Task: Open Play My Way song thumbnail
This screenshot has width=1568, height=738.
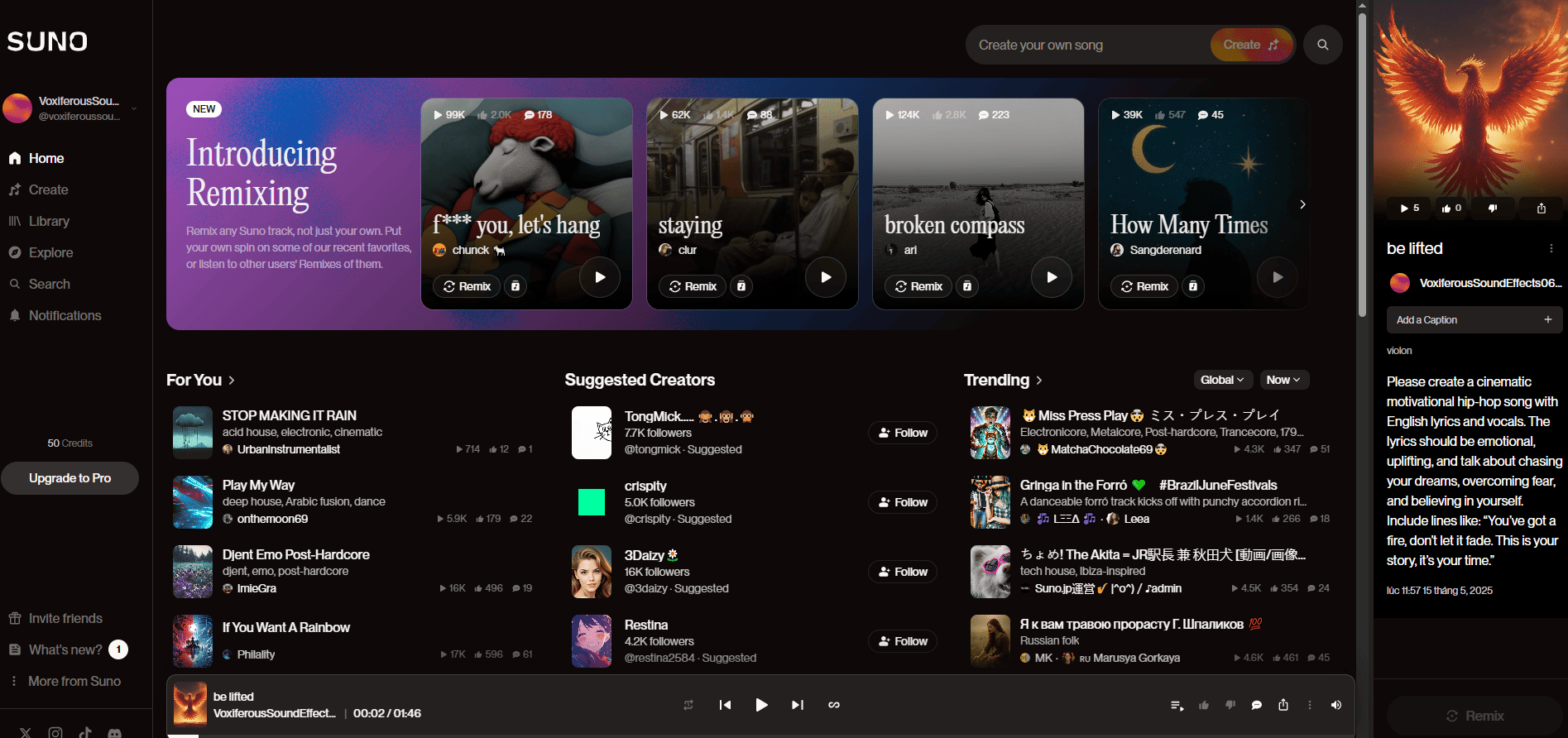Action: click(193, 502)
